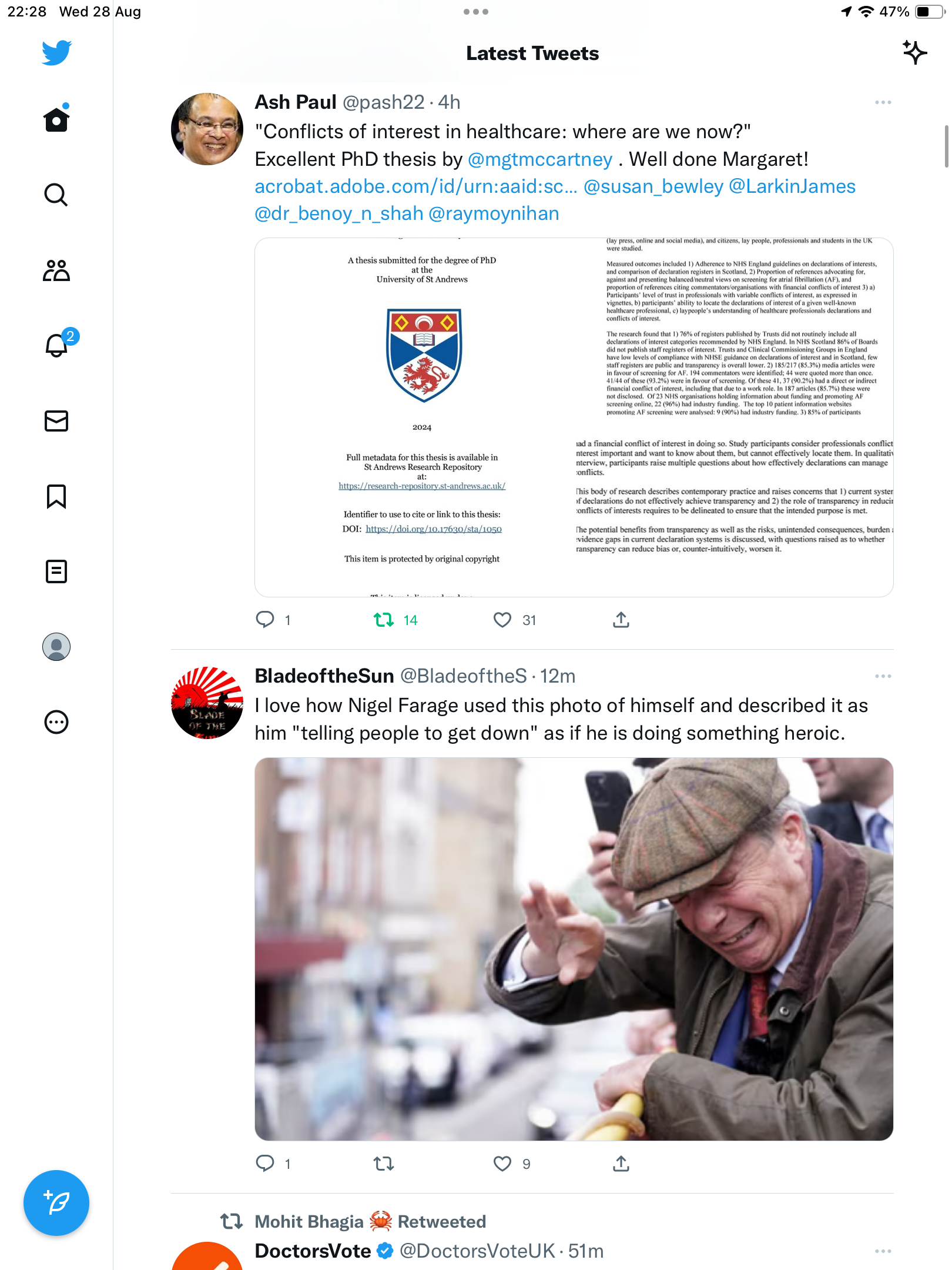Open the thesis document image preview
This screenshot has height=1270, width=952.
(x=574, y=417)
